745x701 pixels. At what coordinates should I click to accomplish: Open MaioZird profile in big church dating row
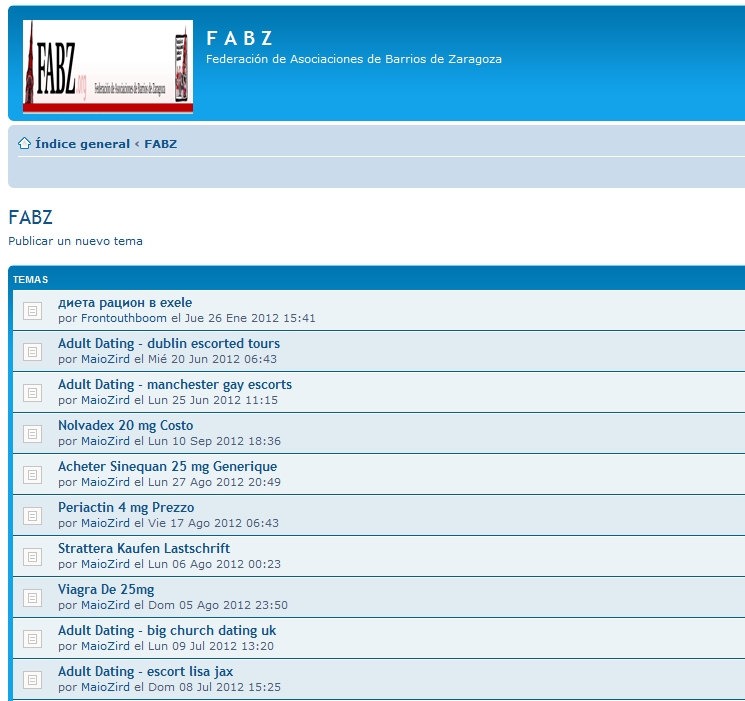tap(105, 646)
